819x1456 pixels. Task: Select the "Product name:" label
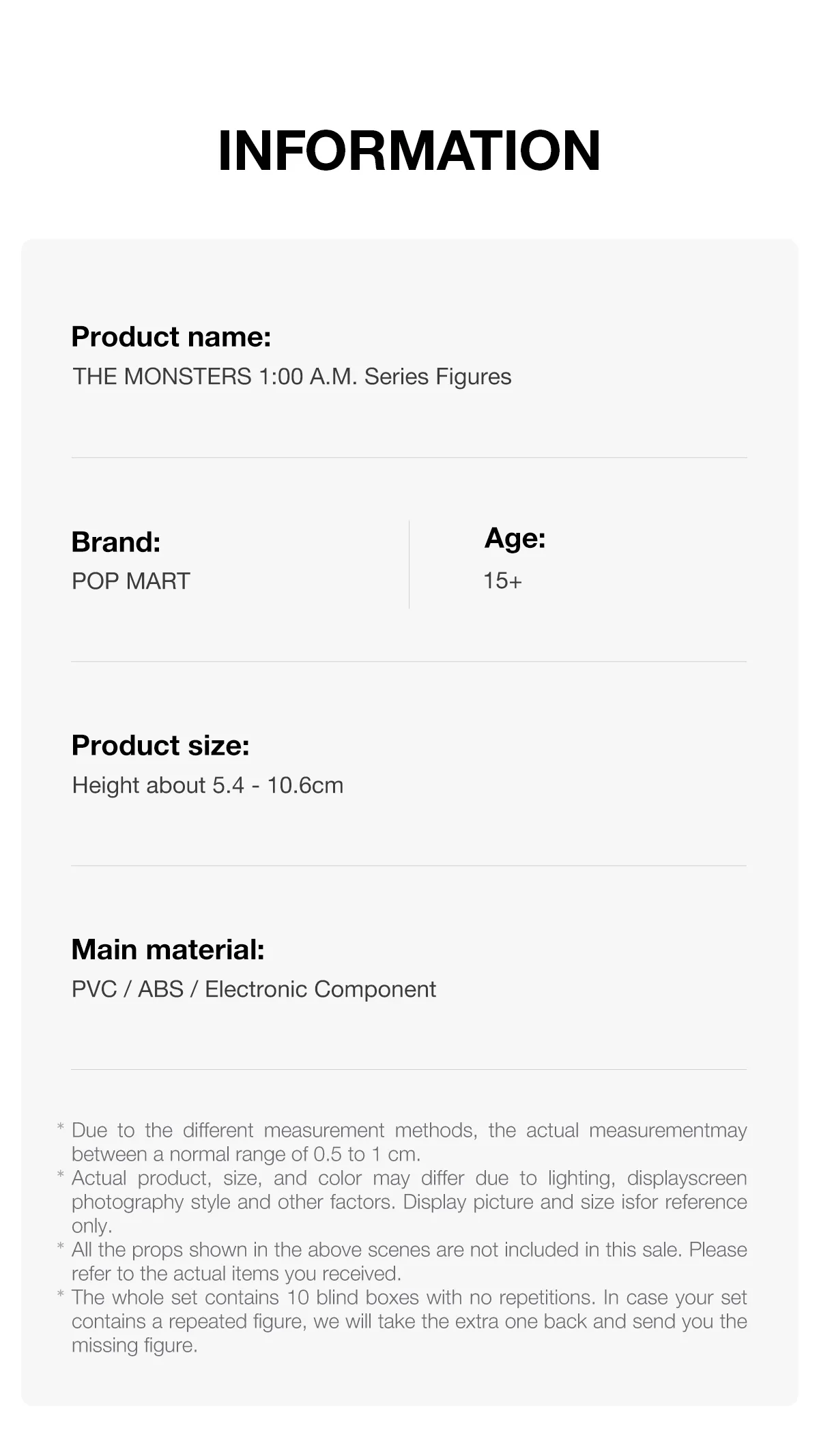(x=171, y=337)
